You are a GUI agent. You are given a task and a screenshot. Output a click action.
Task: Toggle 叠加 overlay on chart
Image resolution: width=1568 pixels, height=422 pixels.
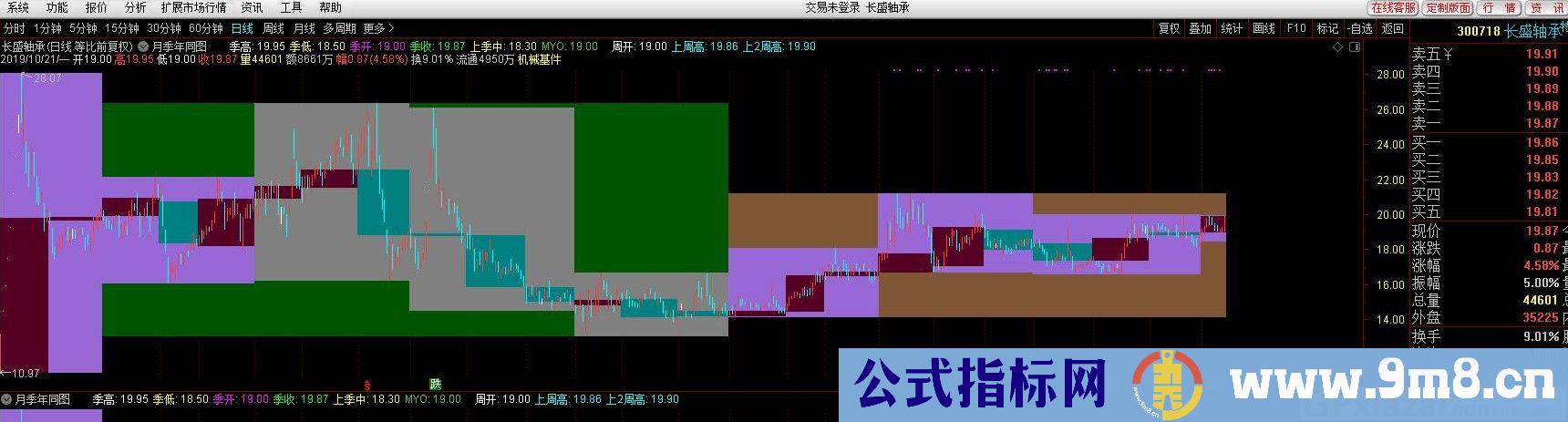pos(1200,28)
